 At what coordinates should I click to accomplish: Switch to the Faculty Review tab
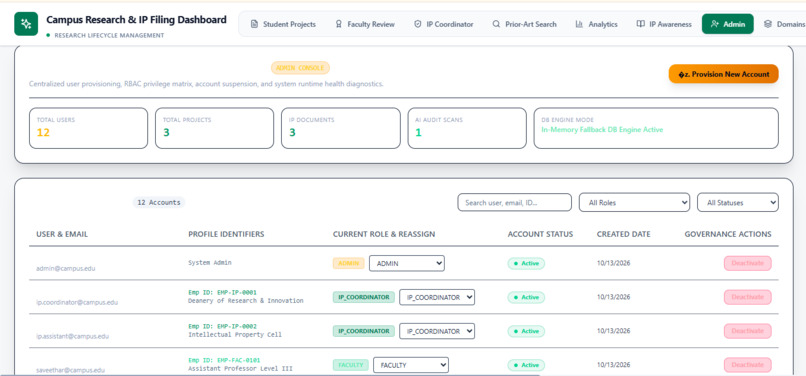[365, 24]
